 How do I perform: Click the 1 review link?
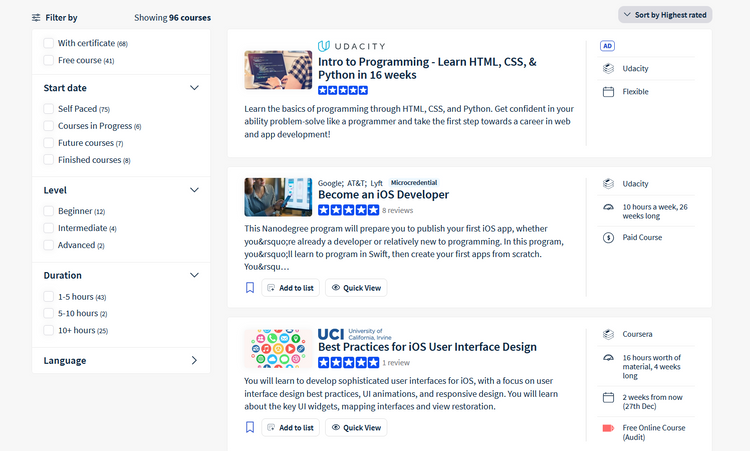click(x=396, y=363)
